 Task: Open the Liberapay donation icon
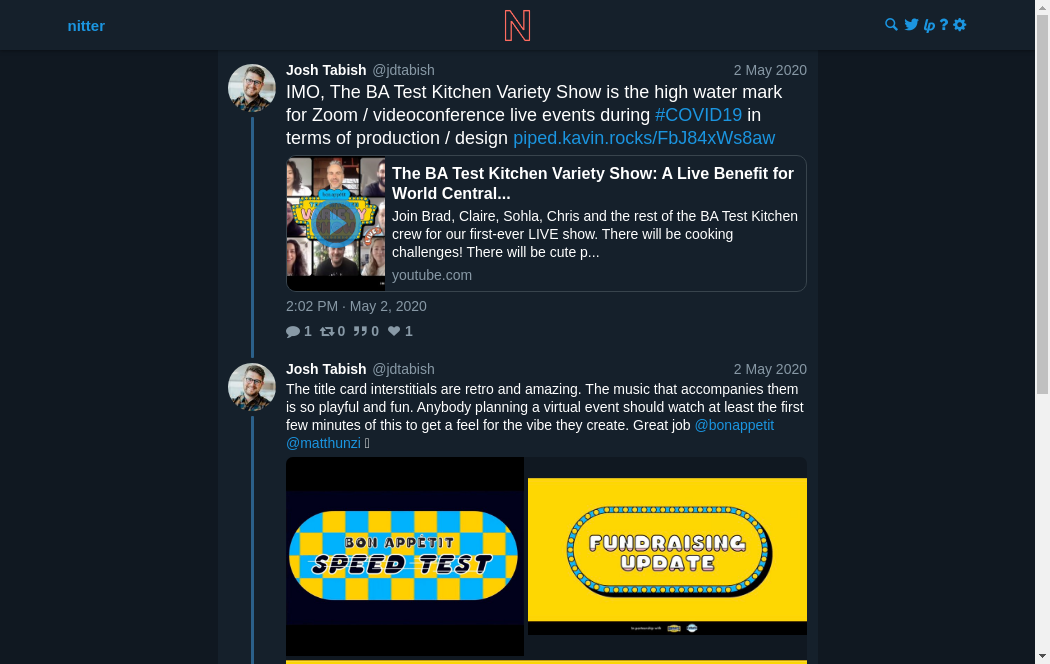tap(929, 25)
